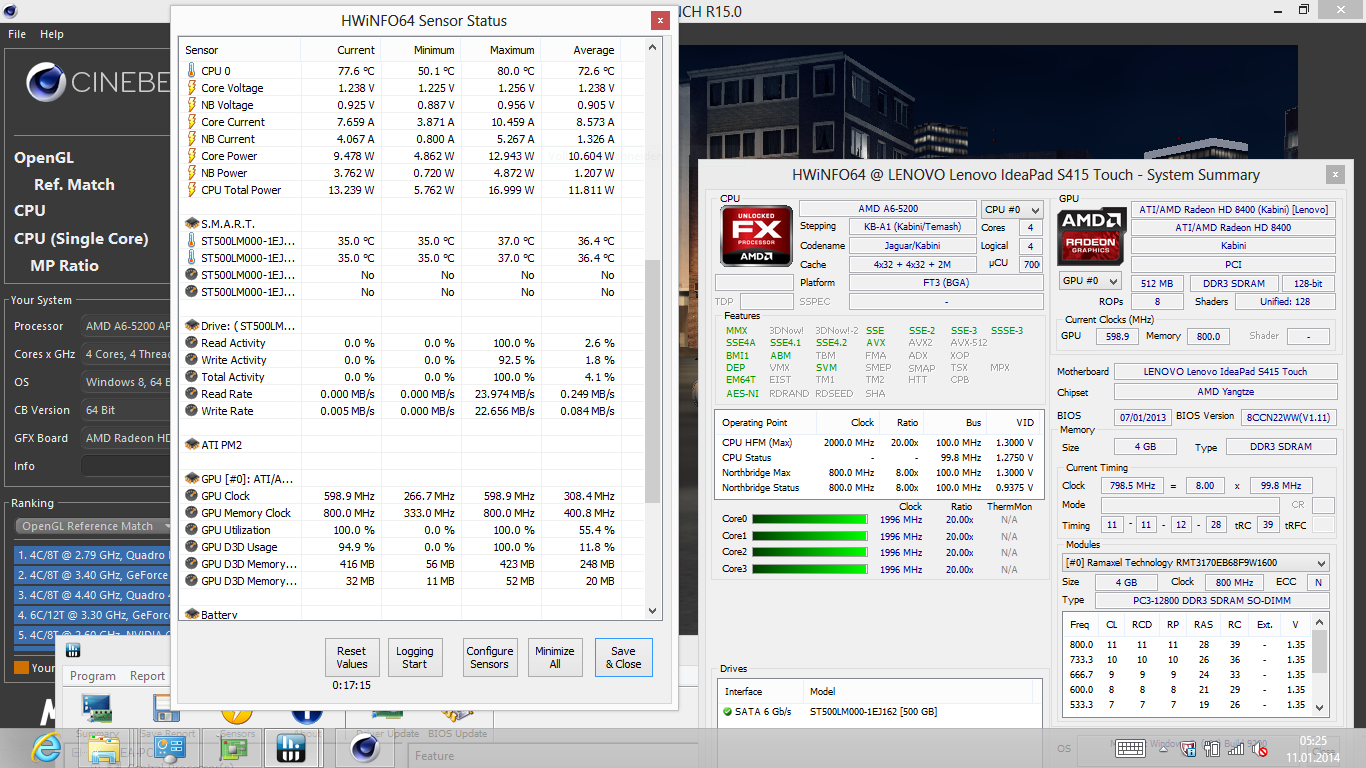Click the Logging Start button
This screenshot has height=768, width=1366.
click(414, 657)
